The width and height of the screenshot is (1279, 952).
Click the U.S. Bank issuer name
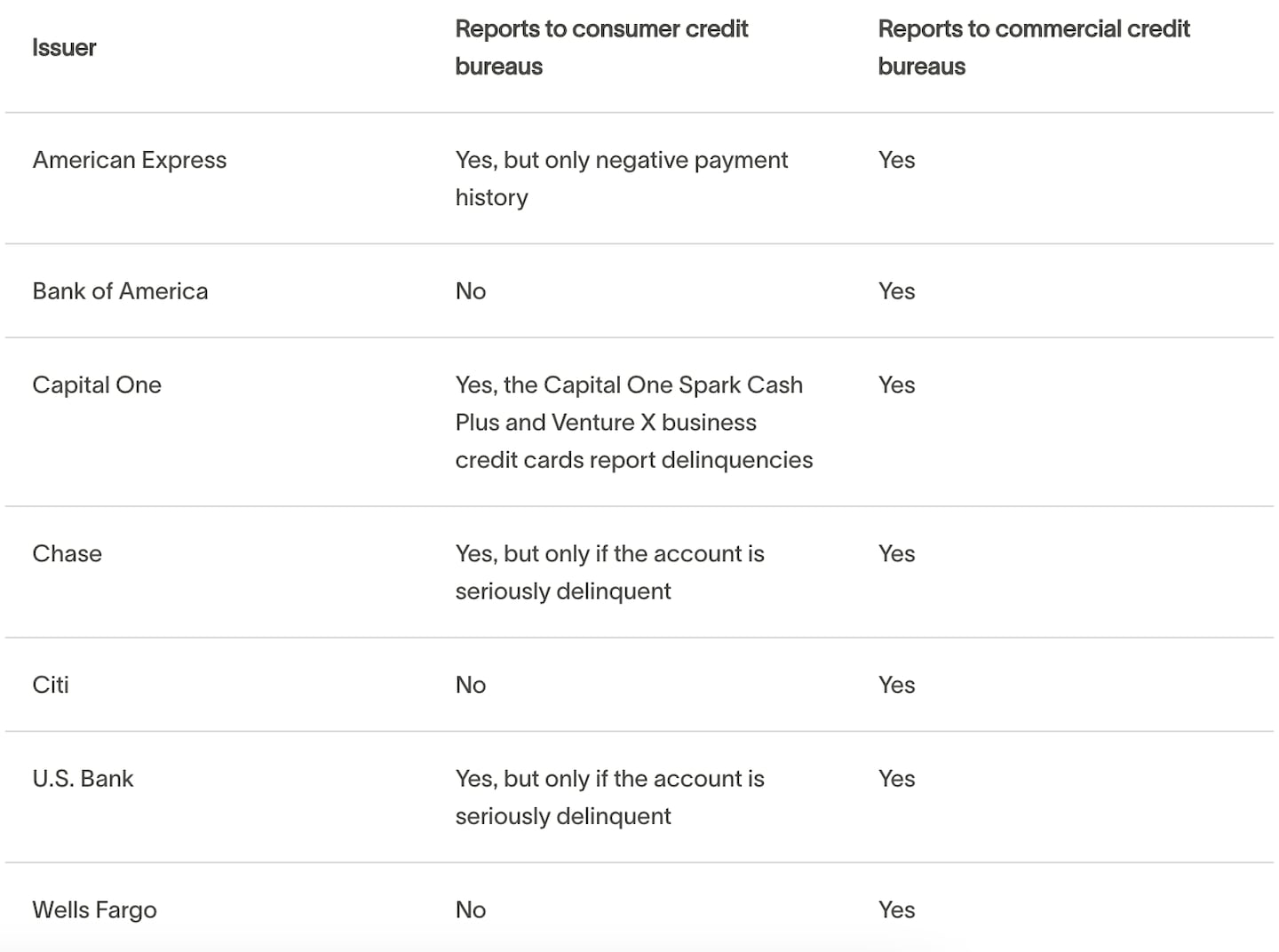(x=83, y=779)
